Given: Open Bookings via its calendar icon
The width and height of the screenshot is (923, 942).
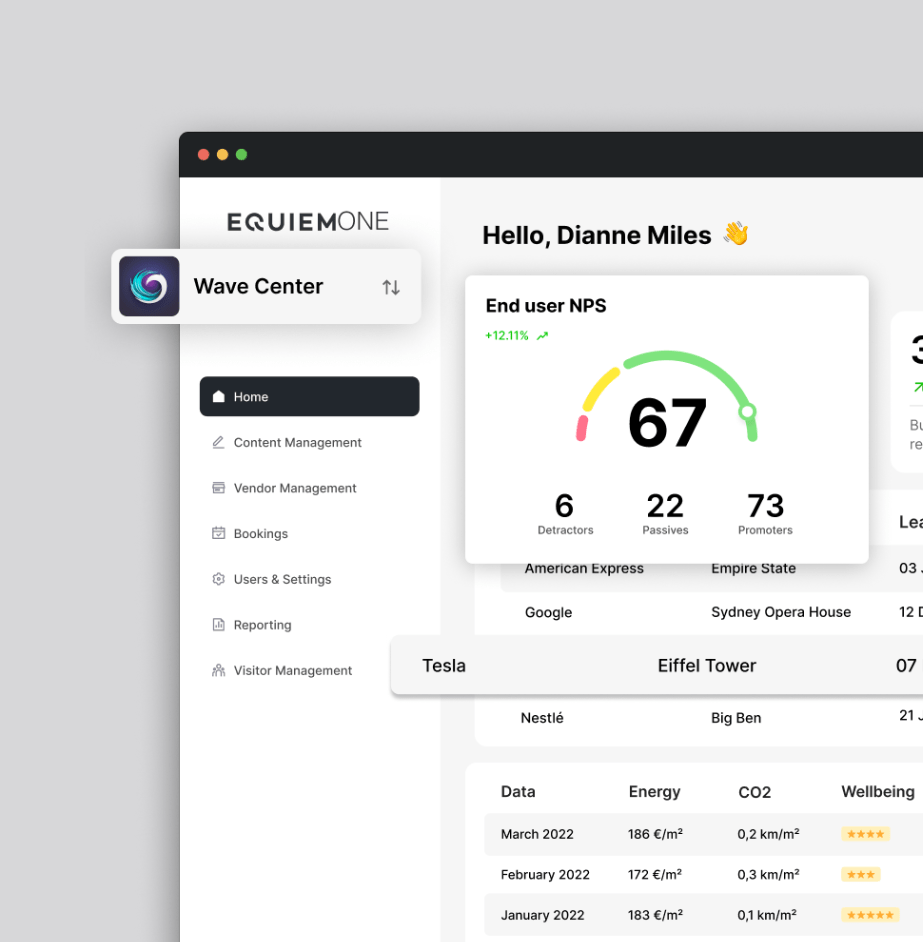Looking at the screenshot, I should (217, 533).
